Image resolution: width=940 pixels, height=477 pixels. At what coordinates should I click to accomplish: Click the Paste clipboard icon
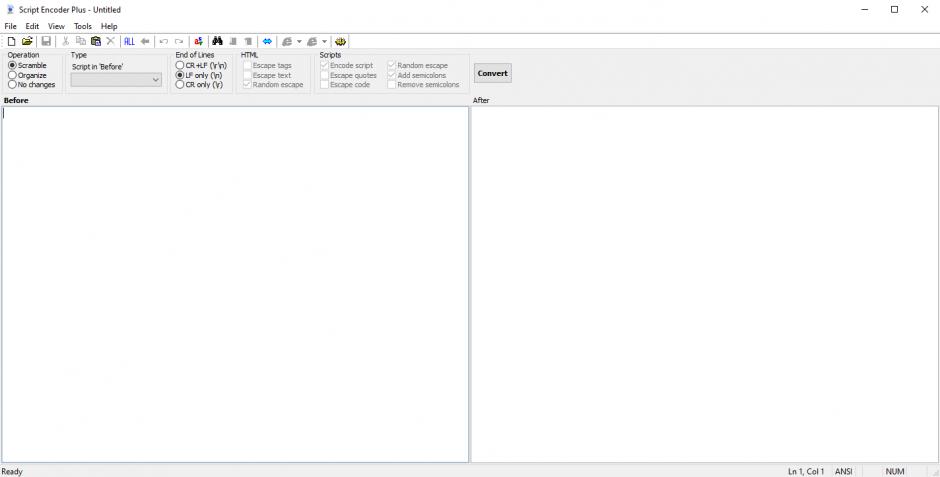[x=96, y=41]
